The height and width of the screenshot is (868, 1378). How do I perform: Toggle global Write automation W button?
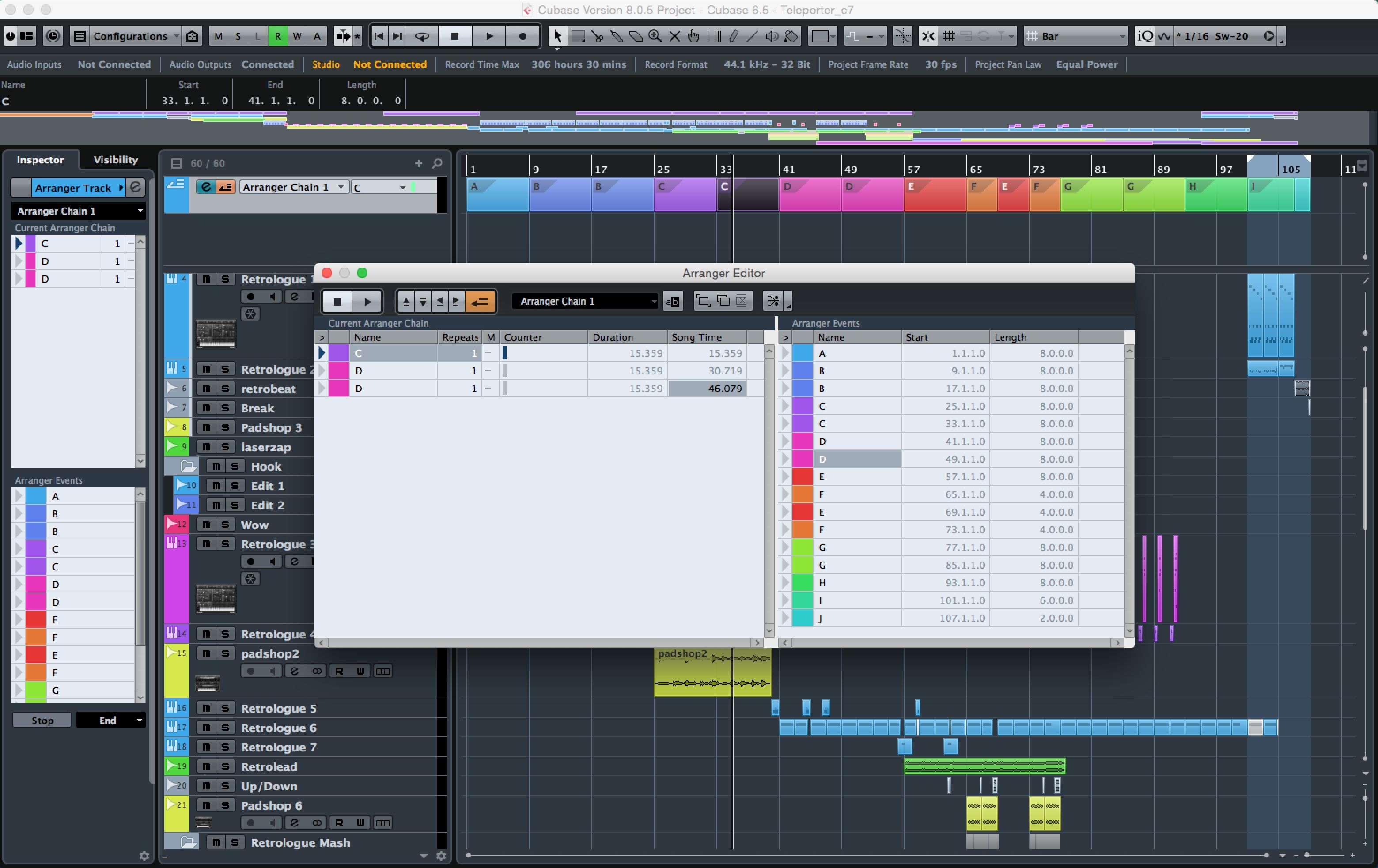pos(297,36)
